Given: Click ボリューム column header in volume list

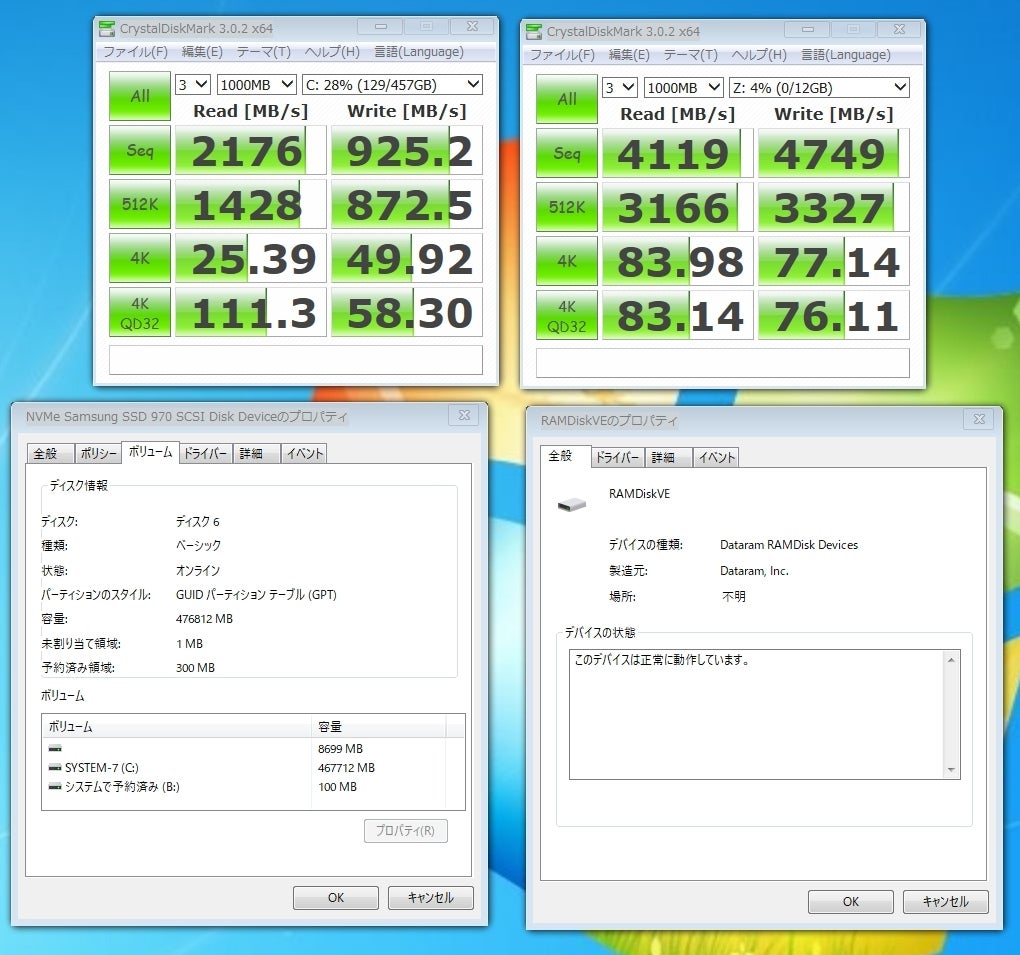Looking at the screenshot, I should [x=176, y=727].
